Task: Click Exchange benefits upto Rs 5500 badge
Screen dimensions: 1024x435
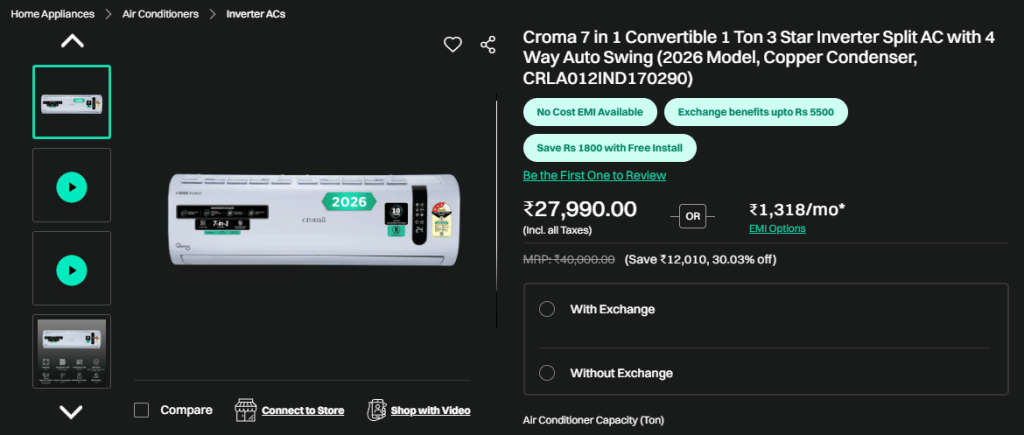Action: click(x=756, y=111)
